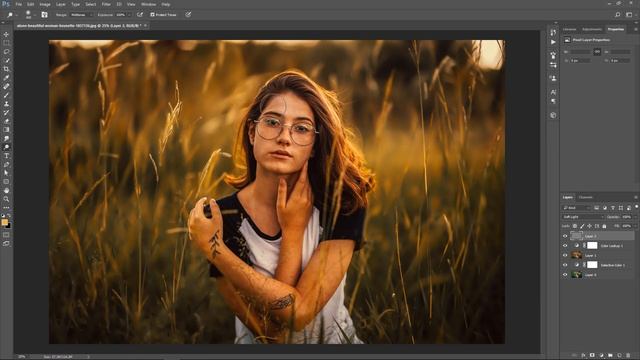Select the active Dodge tool
Image resolution: width=640 pixels, height=360 pixels.
[6, 147]
